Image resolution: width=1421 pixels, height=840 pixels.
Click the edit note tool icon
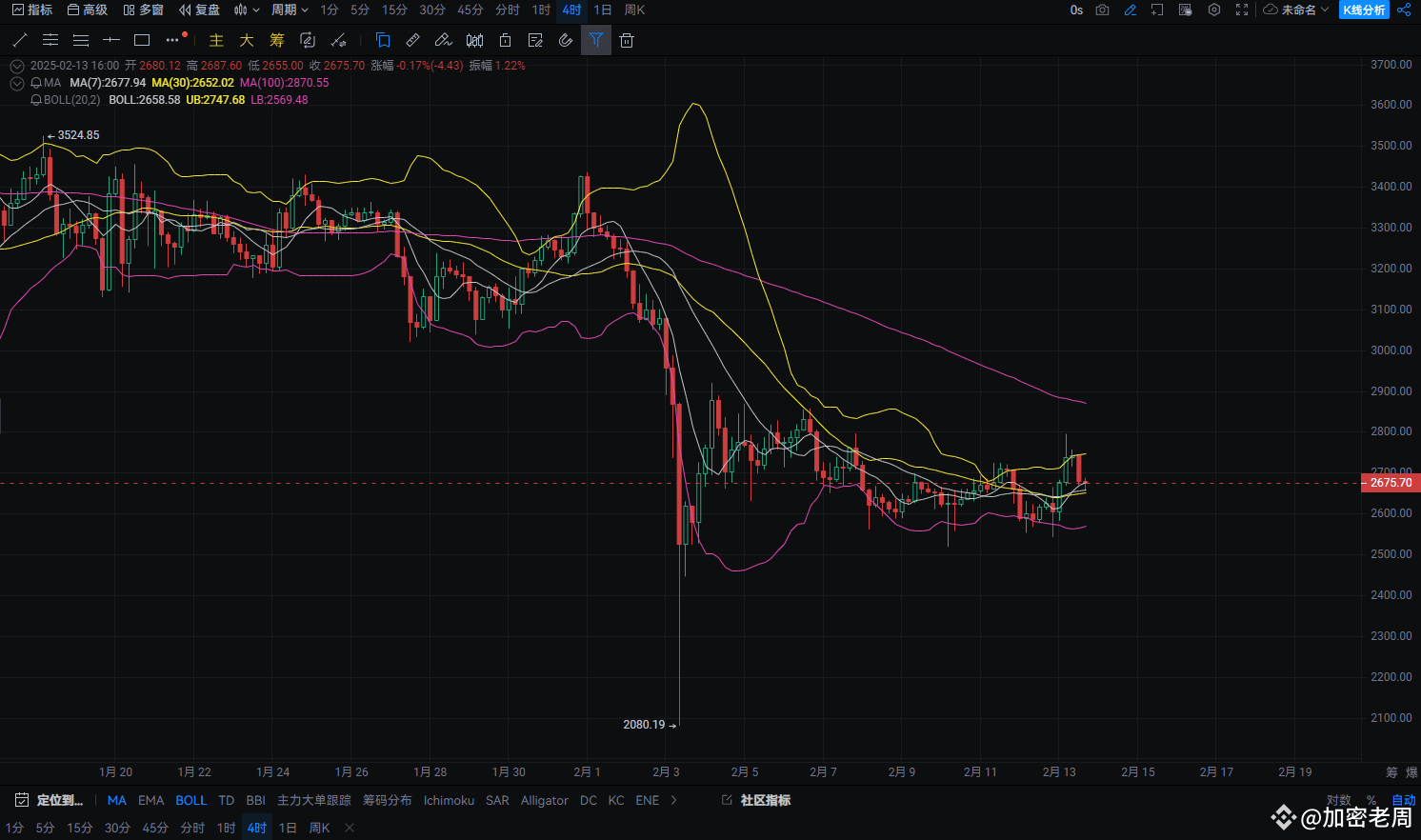click(535, 40)
